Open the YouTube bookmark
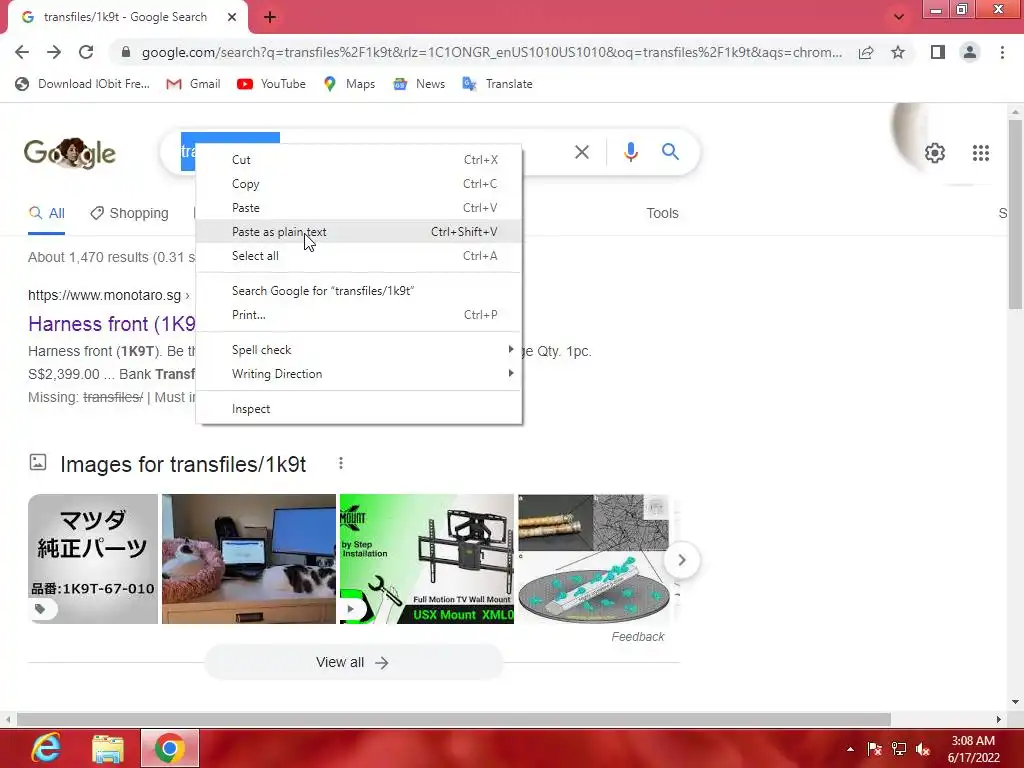1024x768 pixels. click(272, 84)
